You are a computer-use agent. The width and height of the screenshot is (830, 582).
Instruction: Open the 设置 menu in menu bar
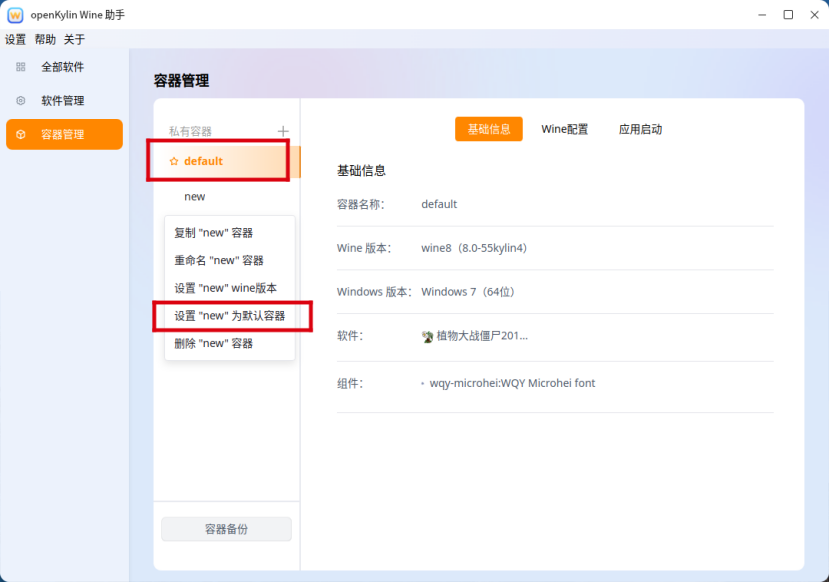pyautogui.click(x=16, y=40)
